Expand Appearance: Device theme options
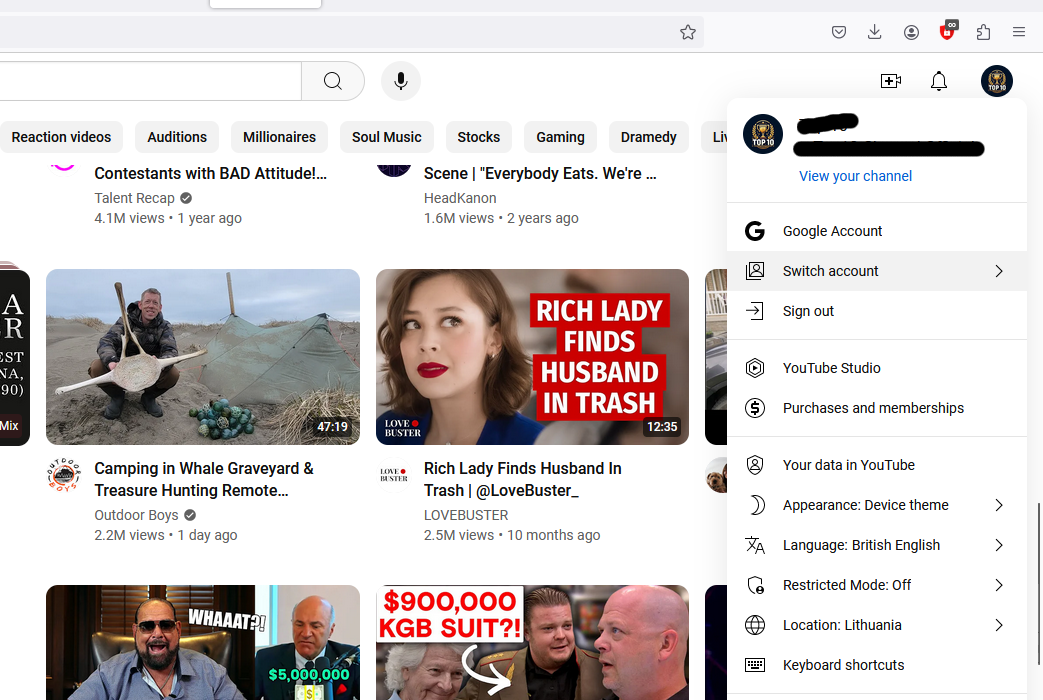The width and height of the screenshot is (1043, 700). [x=877, y=505]
